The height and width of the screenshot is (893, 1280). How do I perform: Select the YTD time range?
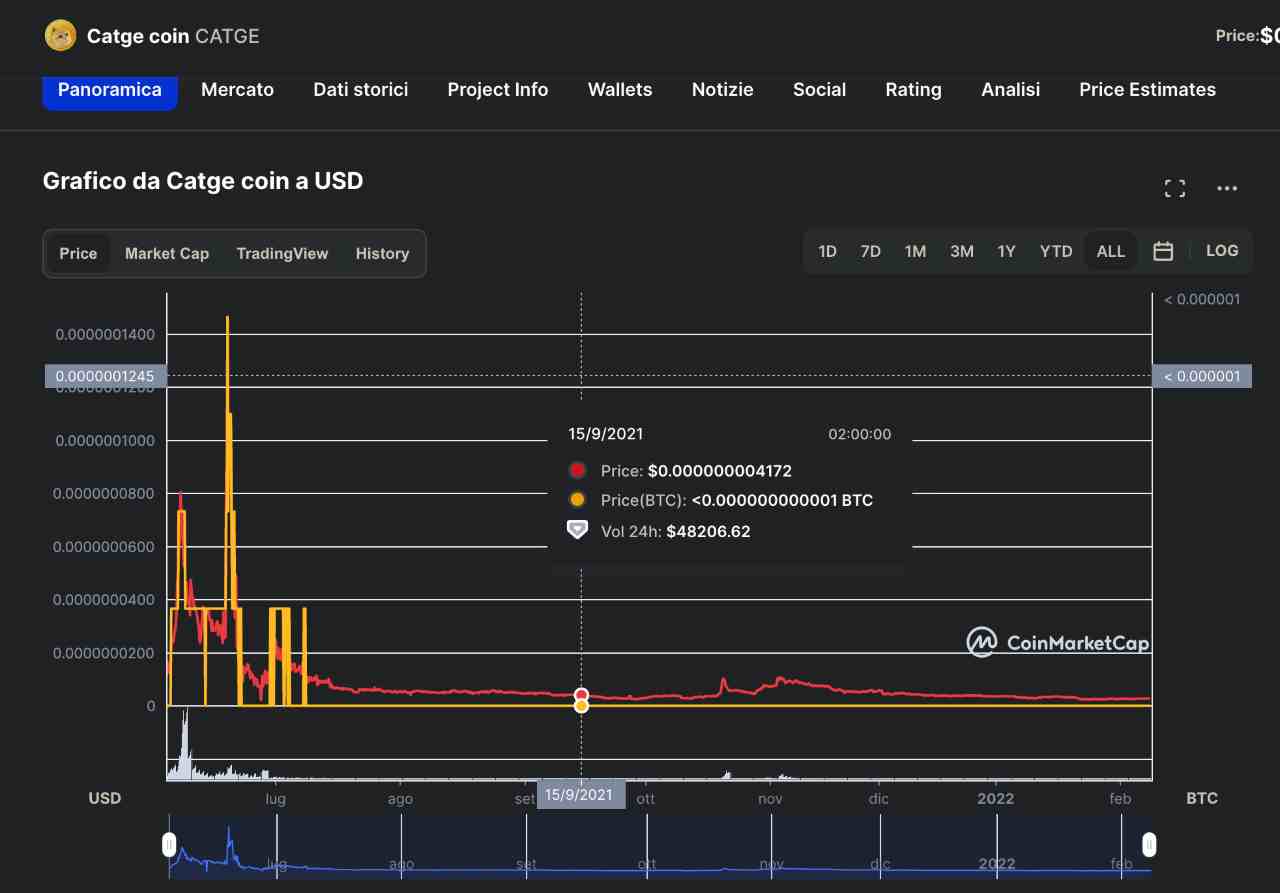[1056, 251]
